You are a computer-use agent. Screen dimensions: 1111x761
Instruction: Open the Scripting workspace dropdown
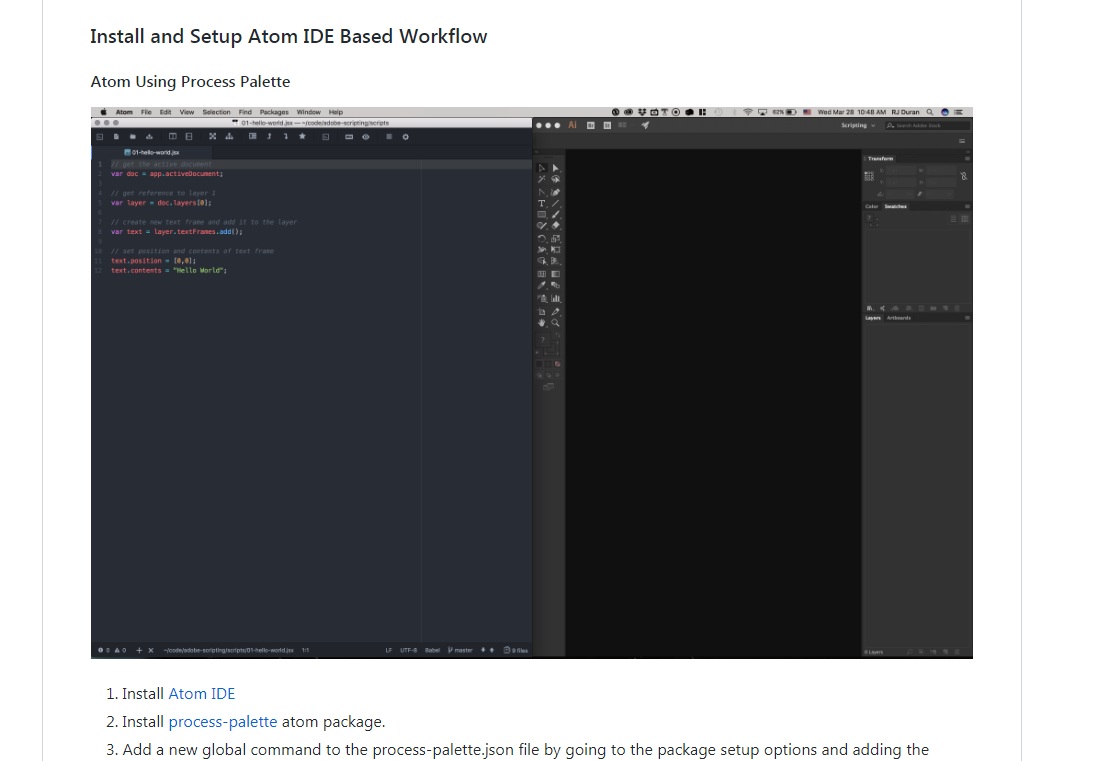pyautogui.click(x=858, y=125)
